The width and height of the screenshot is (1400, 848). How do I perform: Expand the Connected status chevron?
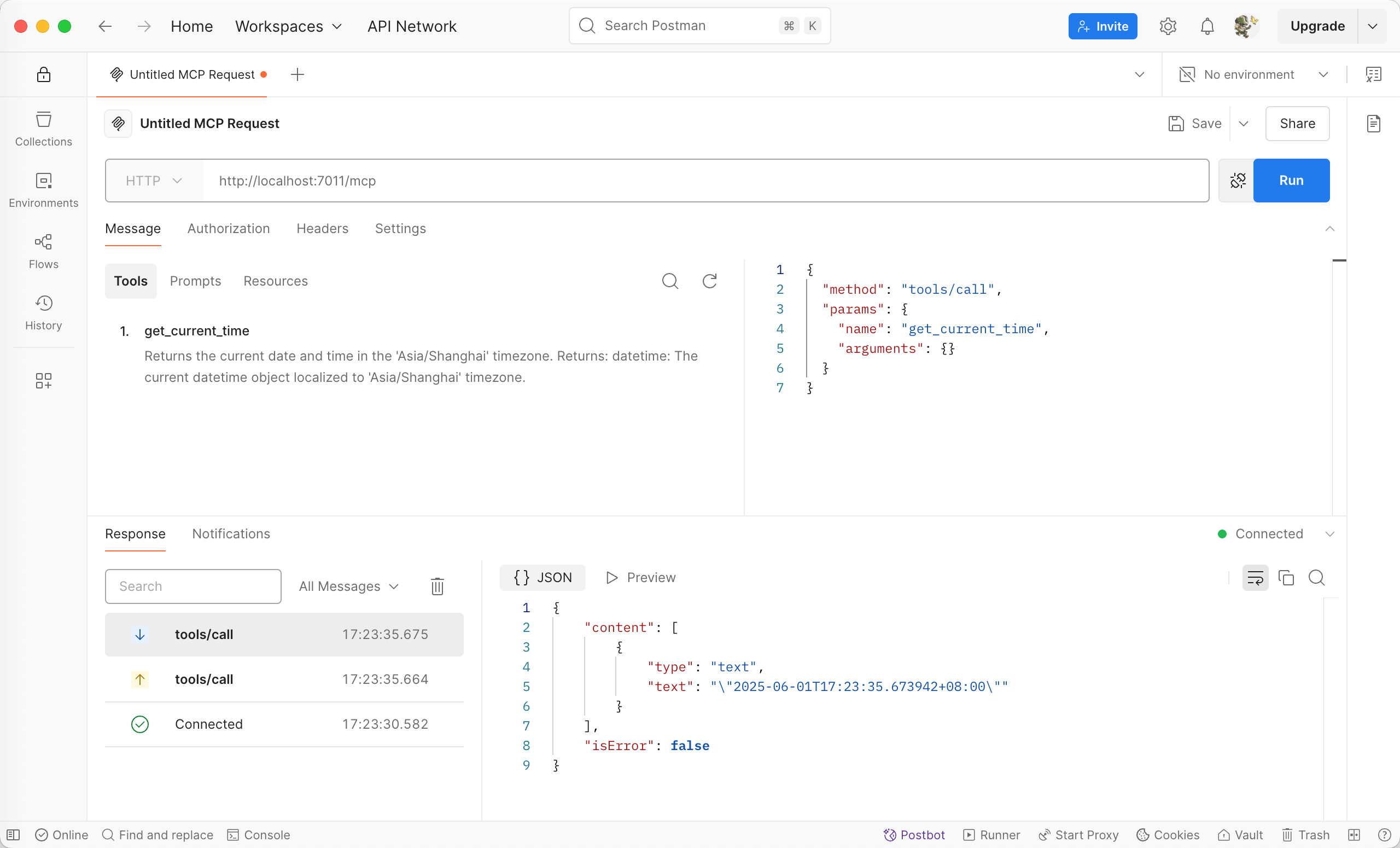pos(1329,534)
